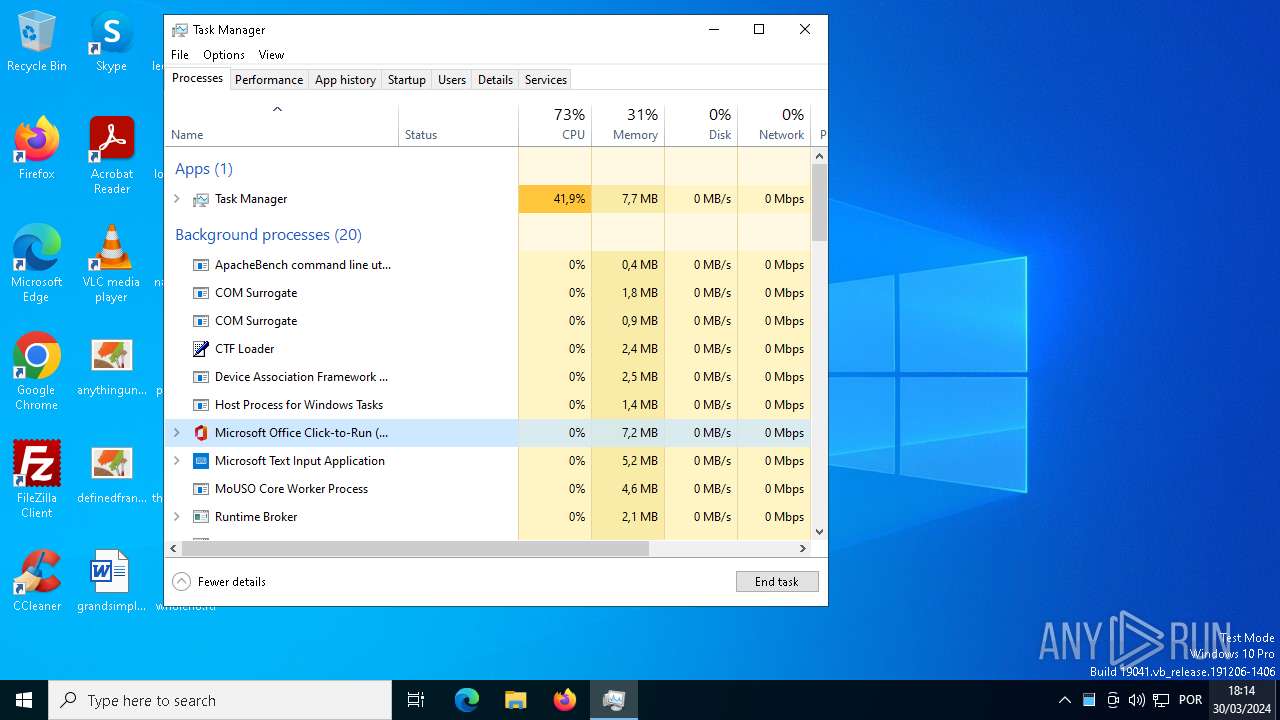1280x720 pixels.
Task: Open the network tray icon
Action: (x=1161, y=700)
